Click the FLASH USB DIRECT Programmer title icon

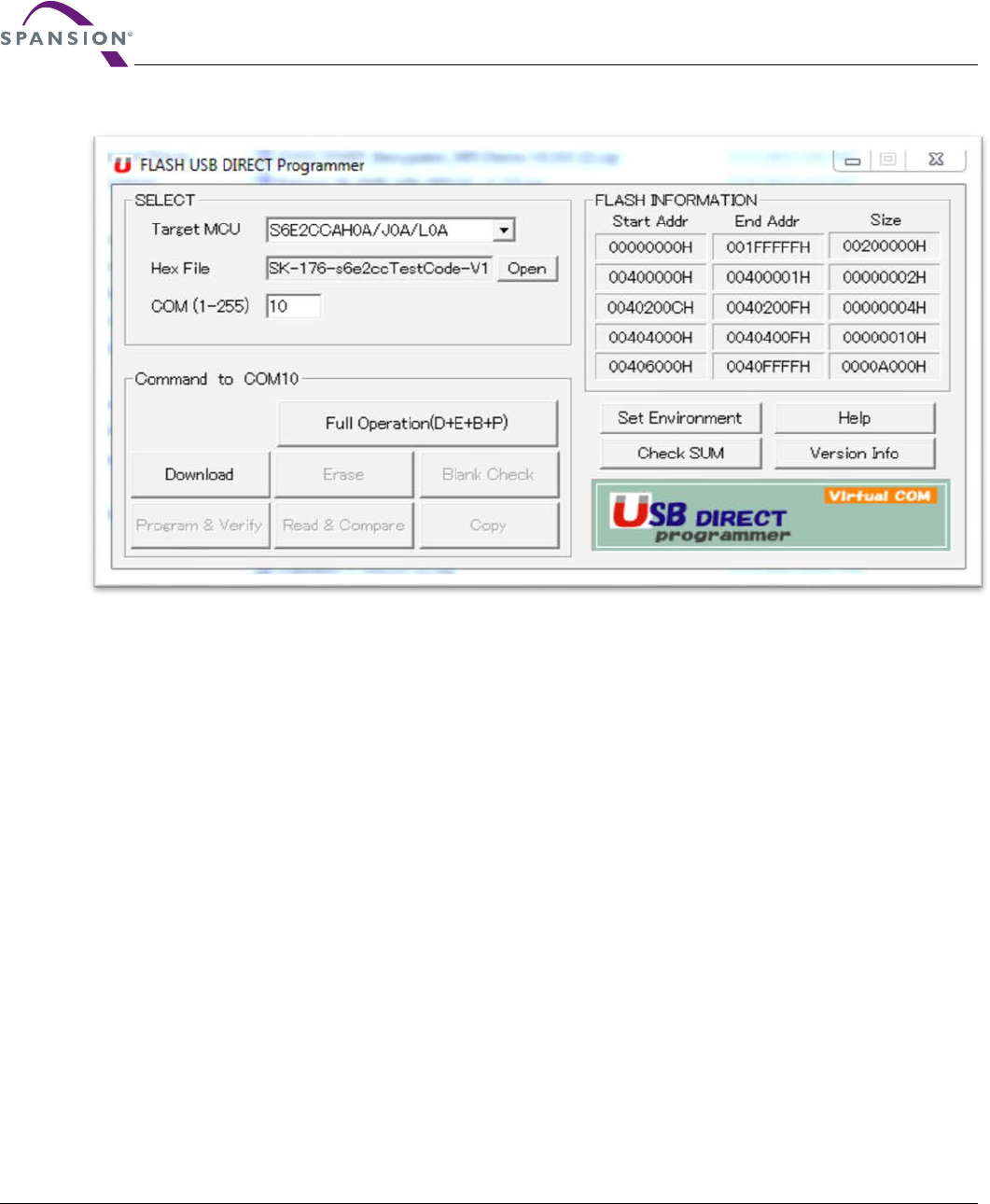(121, 166)
